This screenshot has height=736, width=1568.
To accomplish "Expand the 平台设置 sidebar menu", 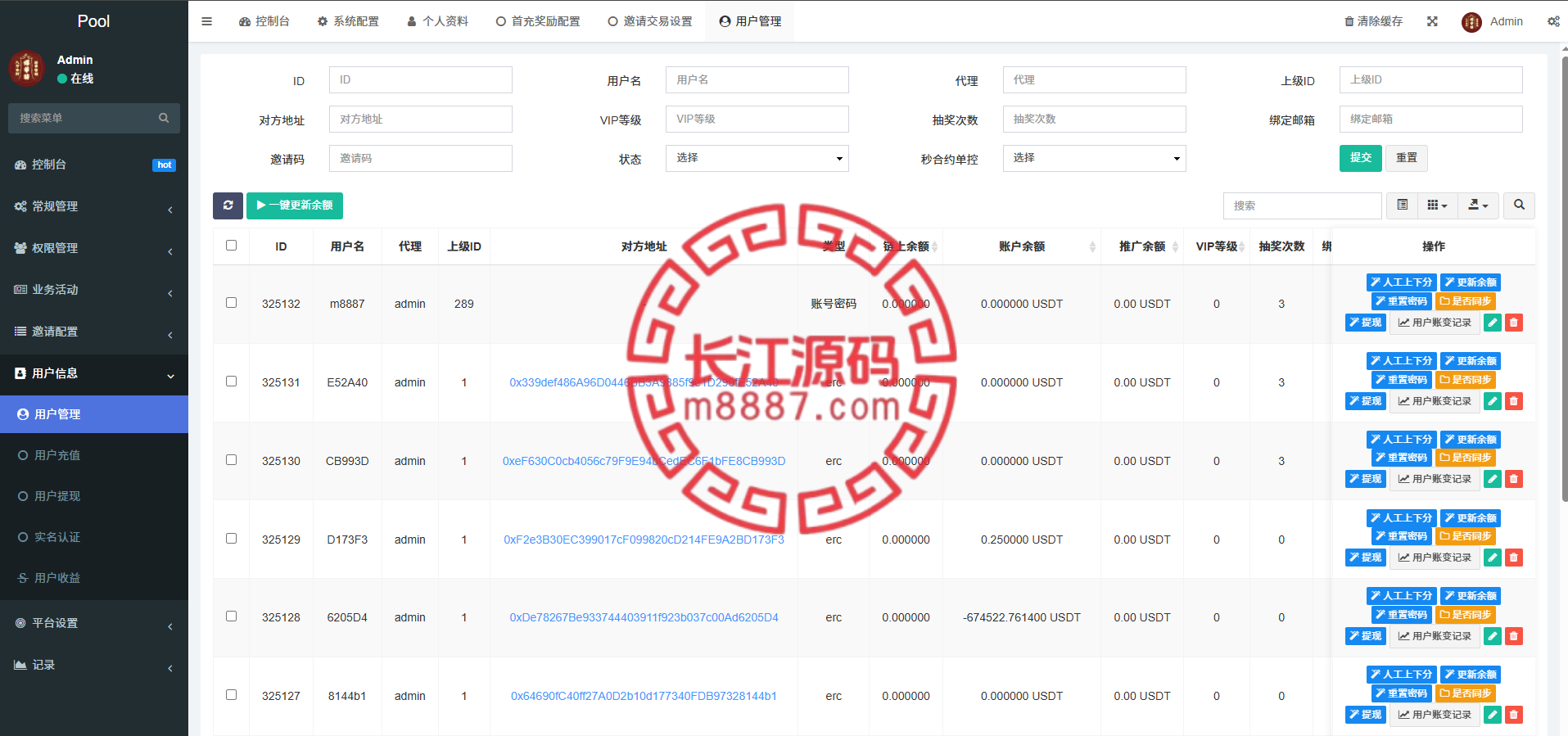I will click(x=94, y=623).
